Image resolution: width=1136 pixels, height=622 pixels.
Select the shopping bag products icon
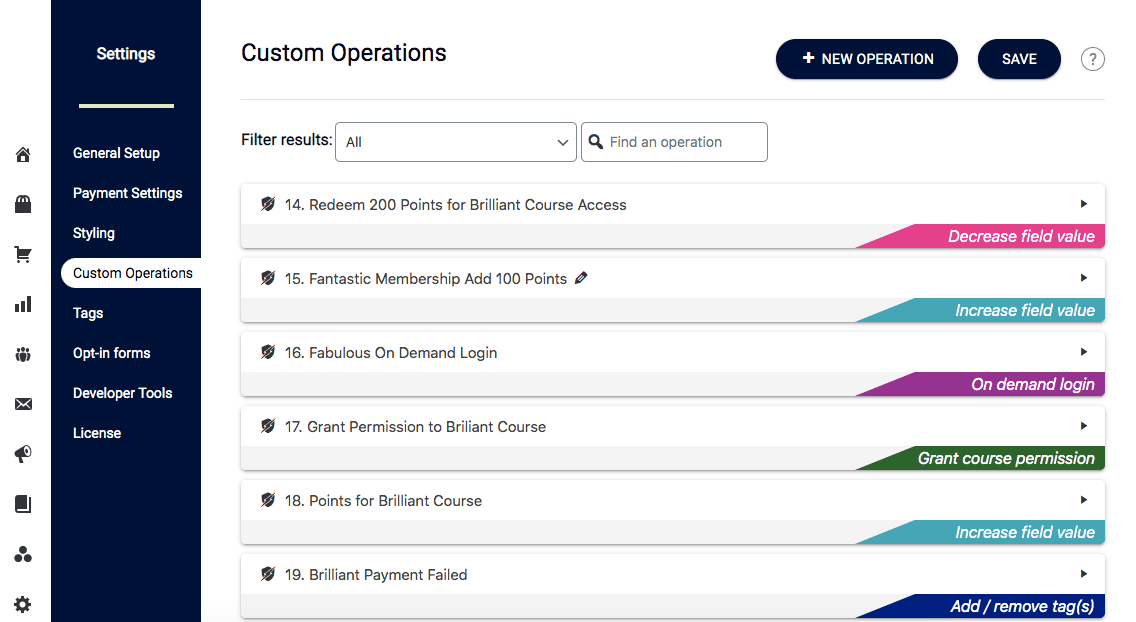tap(22, 204)
